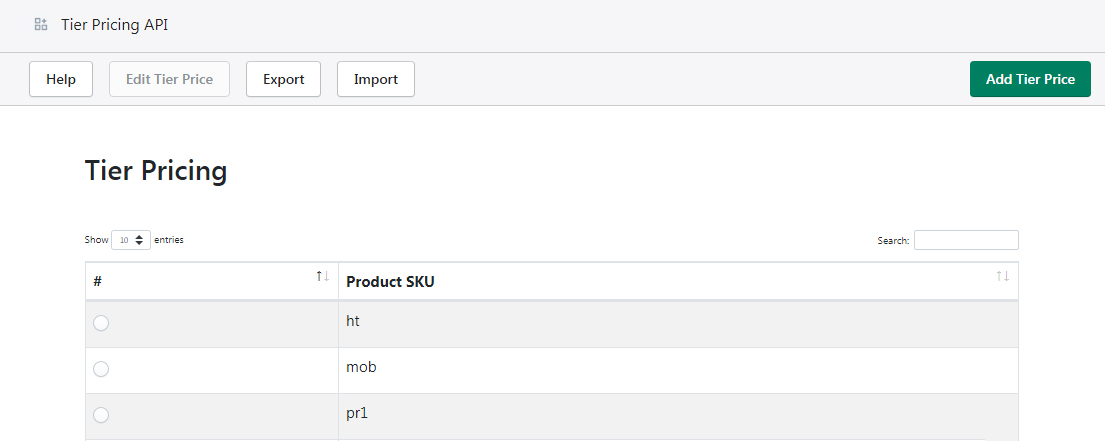Image resolution: width=1105 pixels, height=441 pixels.
Task: Click the app icon beside Tier Pricing API
Action: pyautogui.click(x=41, y=24)
